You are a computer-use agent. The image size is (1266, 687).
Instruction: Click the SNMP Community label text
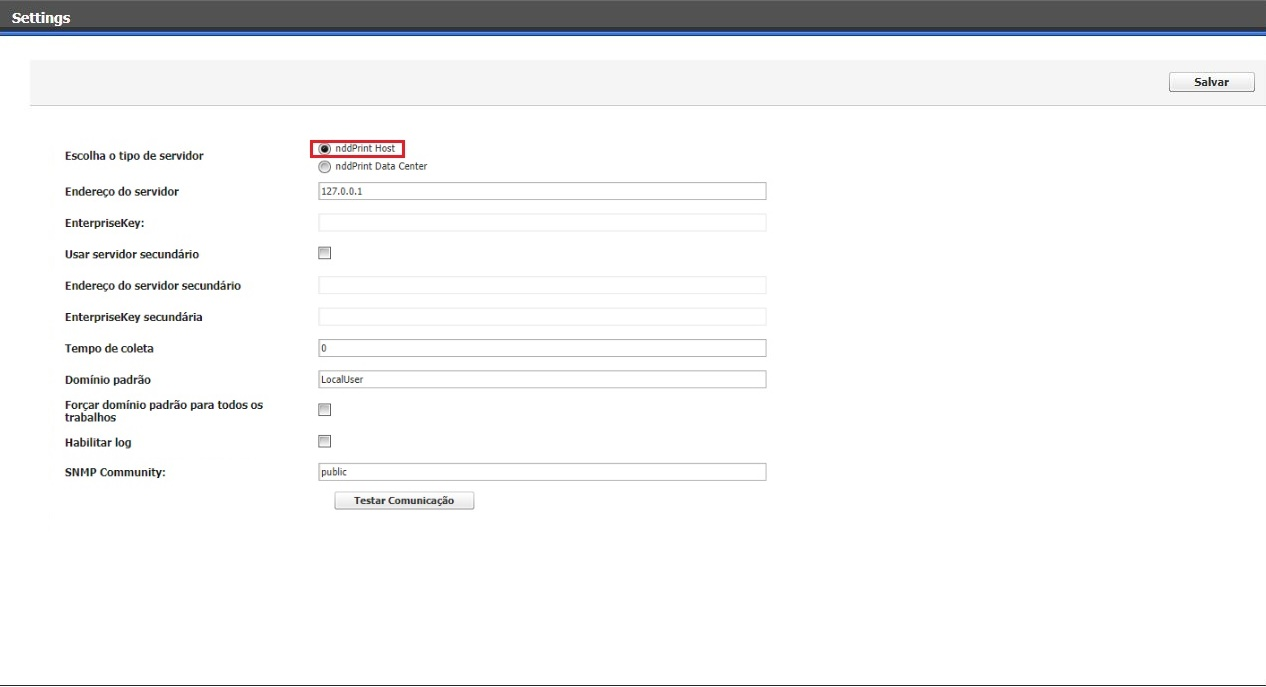[x=115, y=472]
